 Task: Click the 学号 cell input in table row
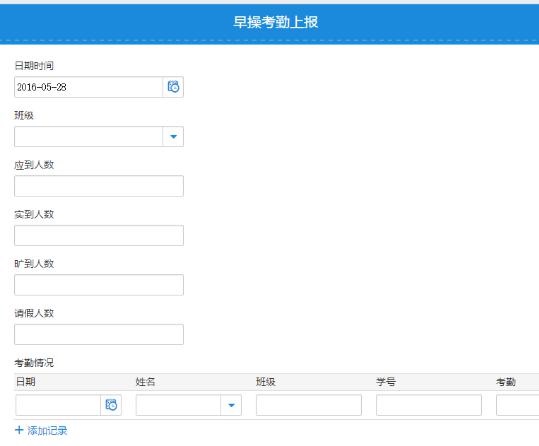[x=429, y=405]
